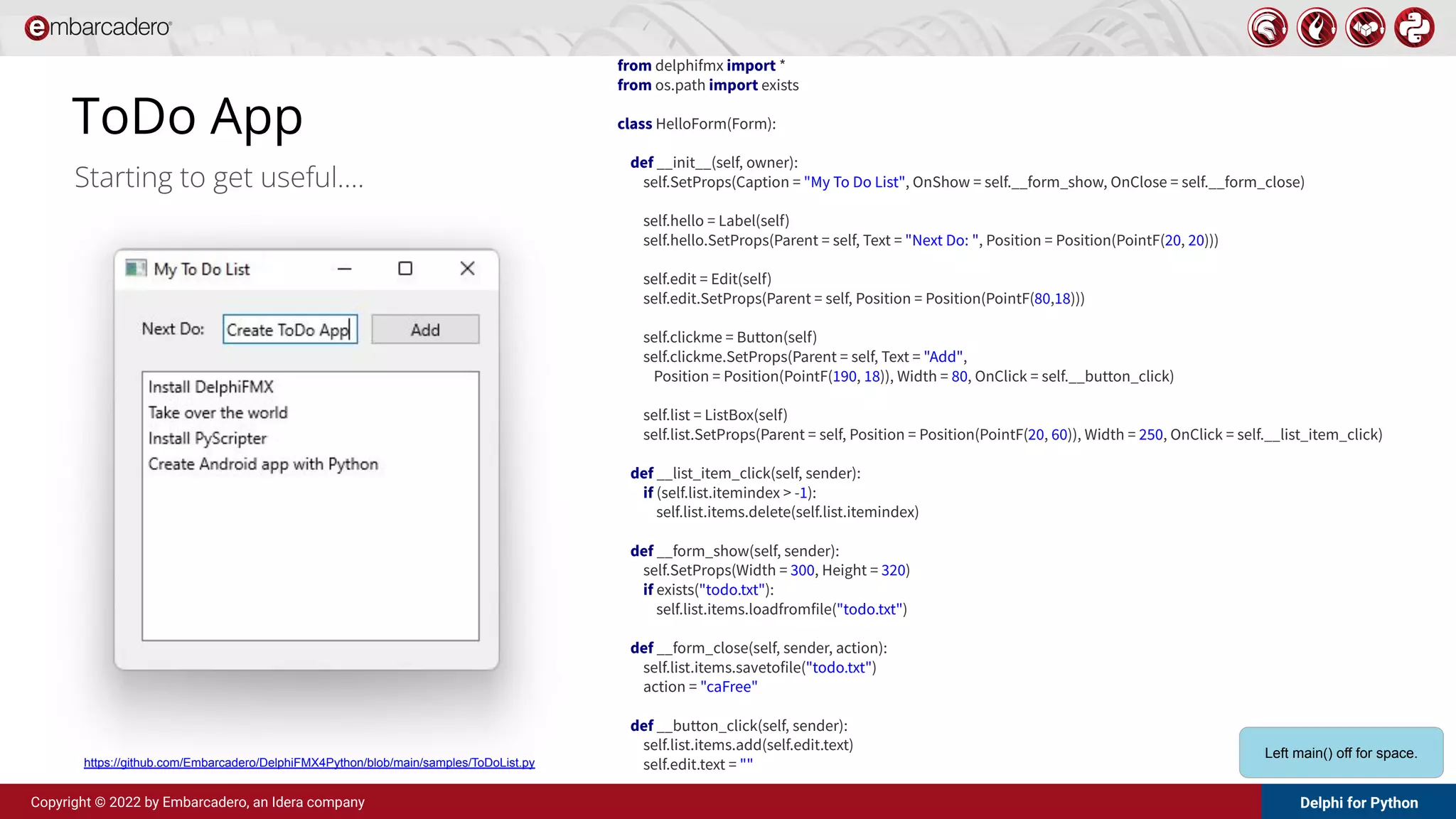1456x819 pixels.
Task: Click the geometric shapes cube icon
Action: point(1365,28)
